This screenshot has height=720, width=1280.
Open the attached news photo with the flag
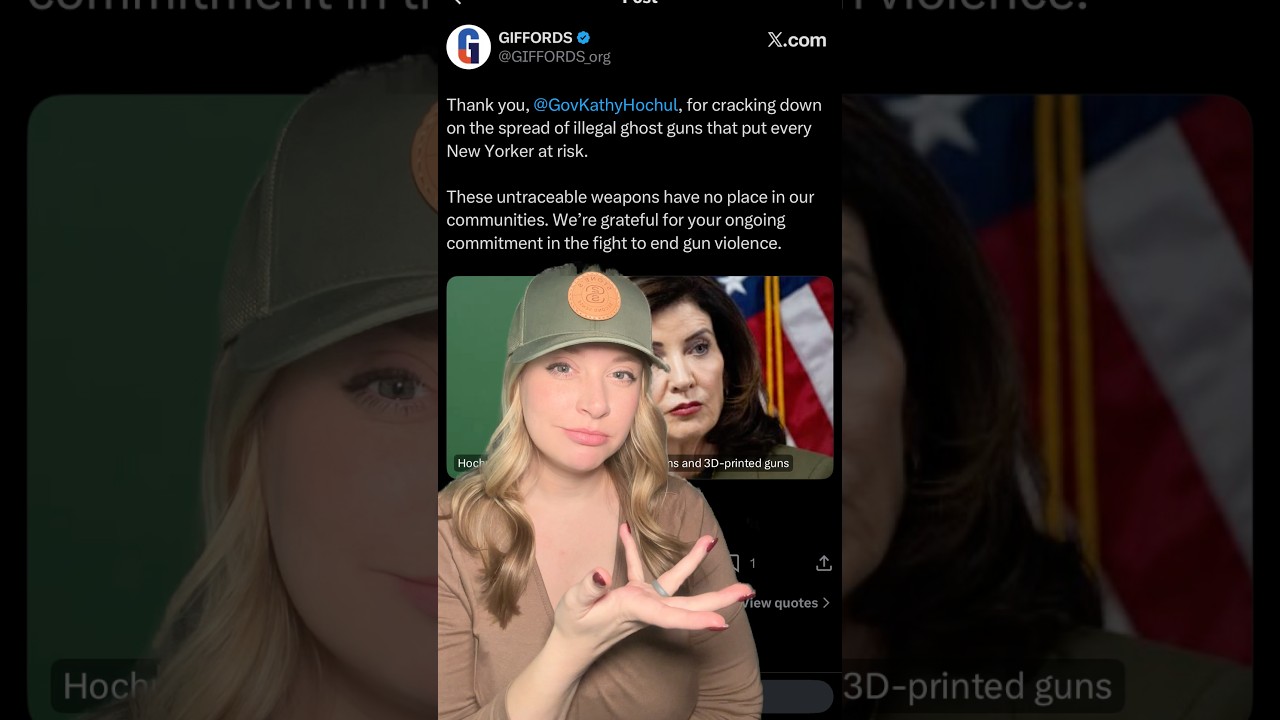tap(640, 377)
